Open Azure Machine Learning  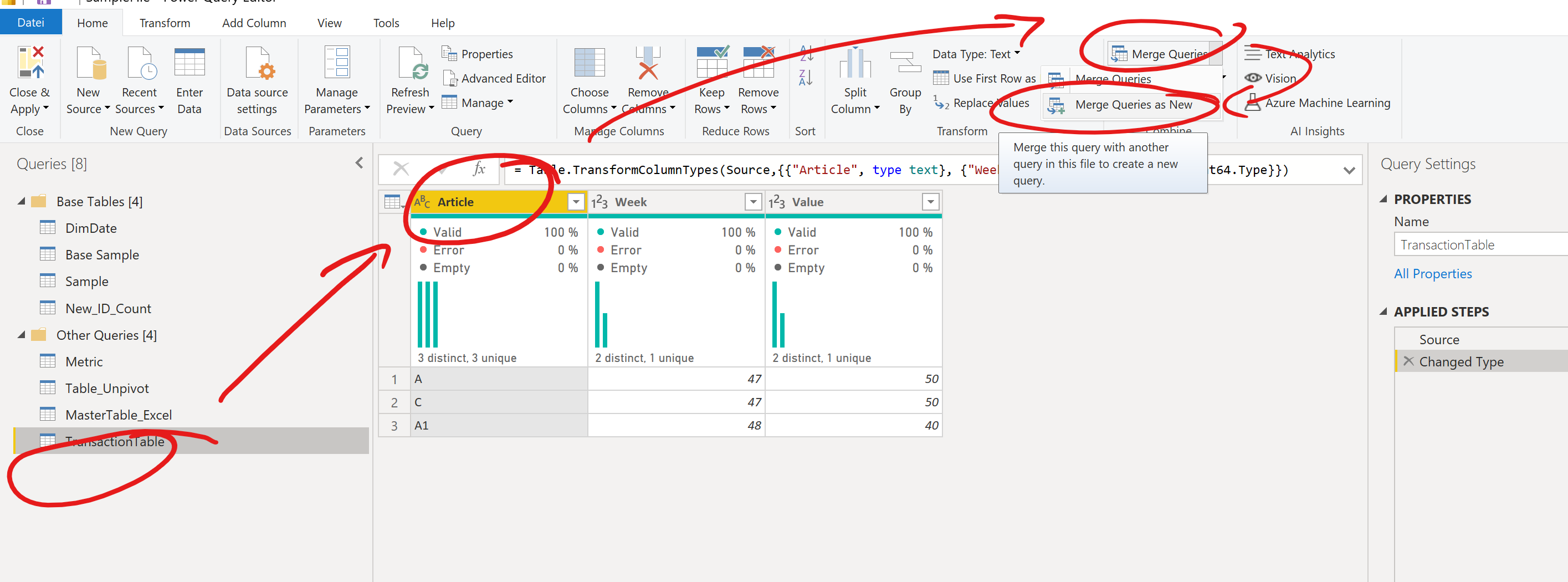click(1317, 103)
